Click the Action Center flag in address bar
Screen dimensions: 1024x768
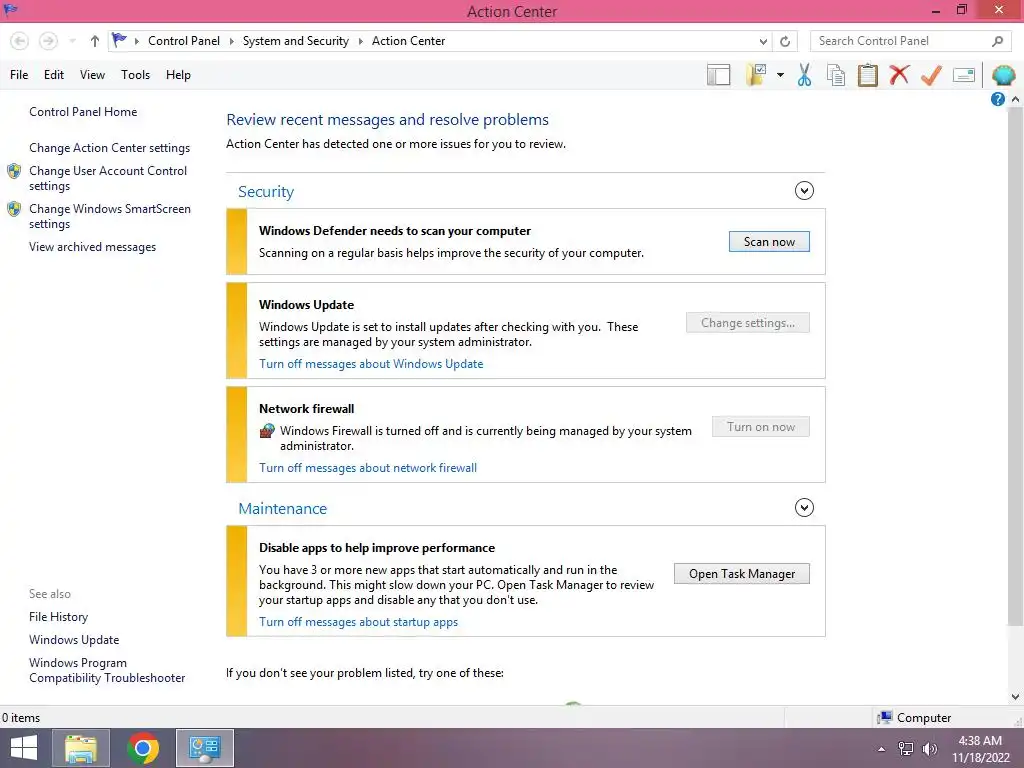coord(119,40)
